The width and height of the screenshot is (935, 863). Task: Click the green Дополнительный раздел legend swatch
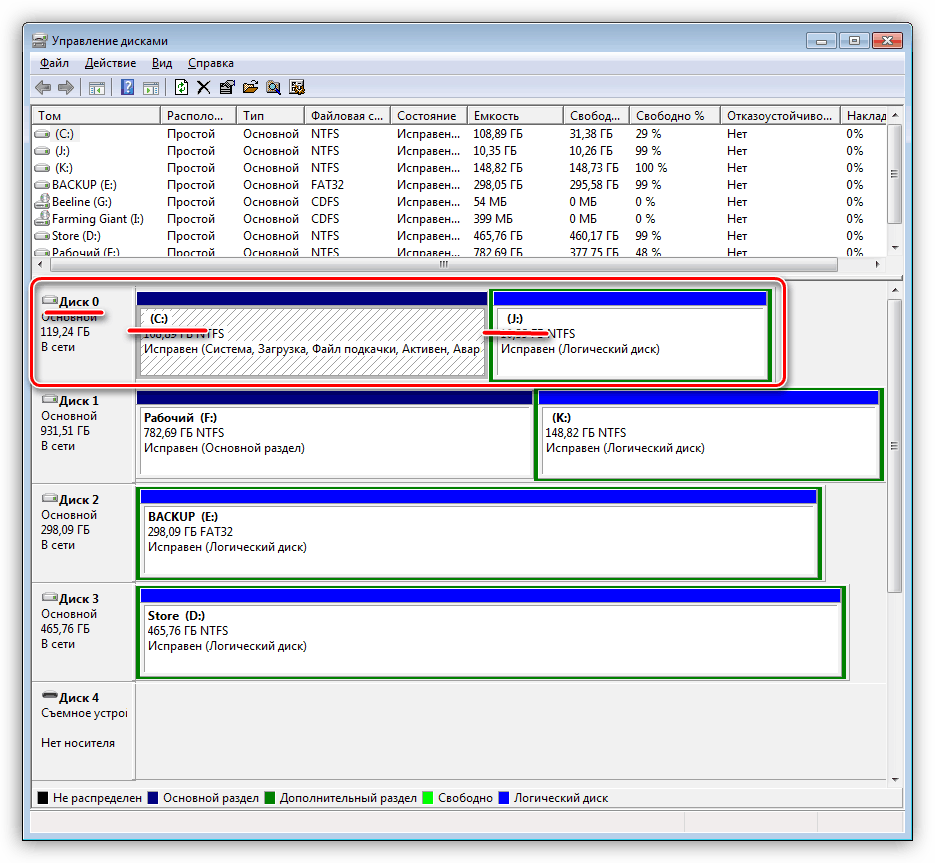pyautogui.click(x=270, y=797)
